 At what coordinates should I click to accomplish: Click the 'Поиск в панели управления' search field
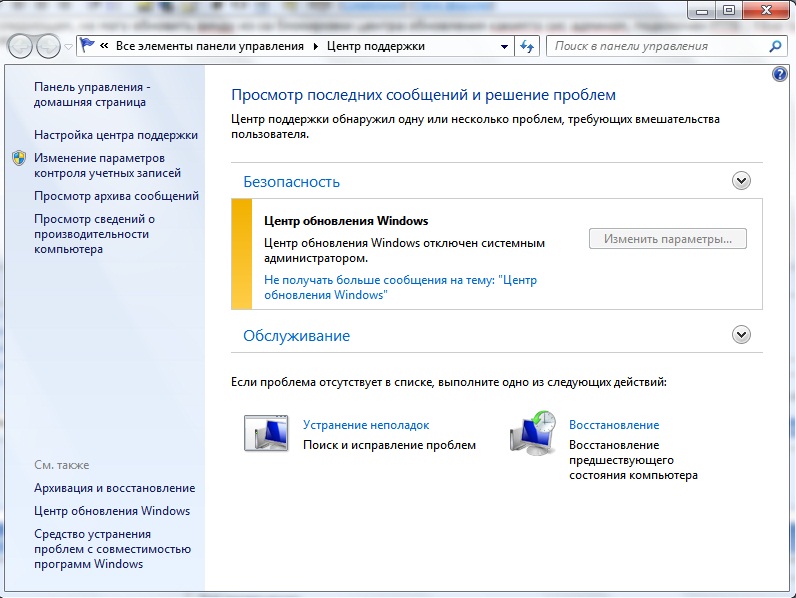pyautogui.click(x=655, y=46)
